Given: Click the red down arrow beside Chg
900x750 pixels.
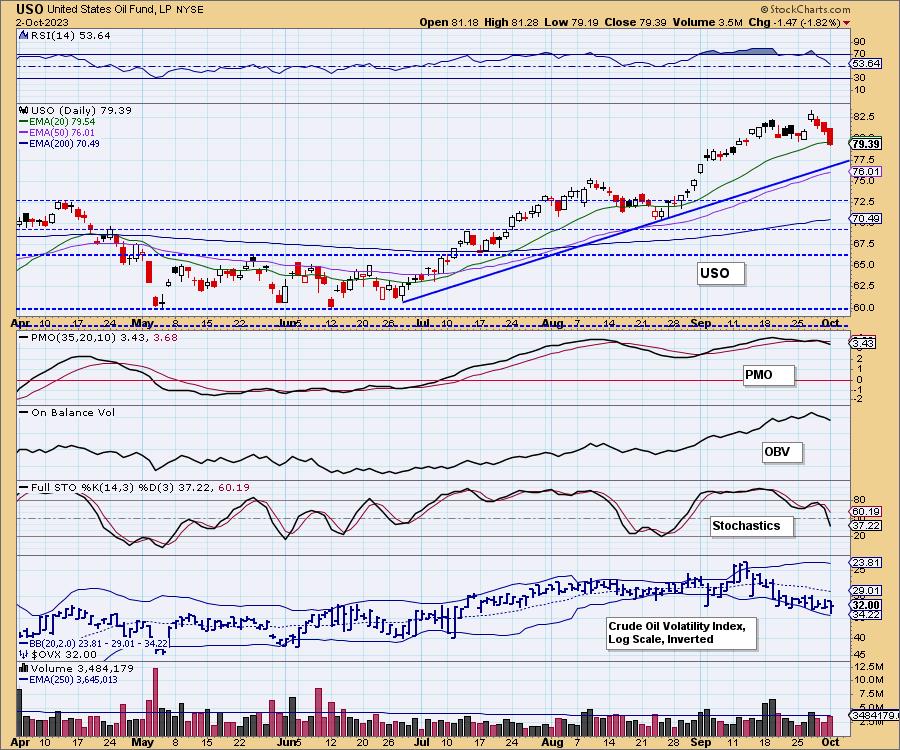Looking at the screenshot, I should (x=846, y=23).
